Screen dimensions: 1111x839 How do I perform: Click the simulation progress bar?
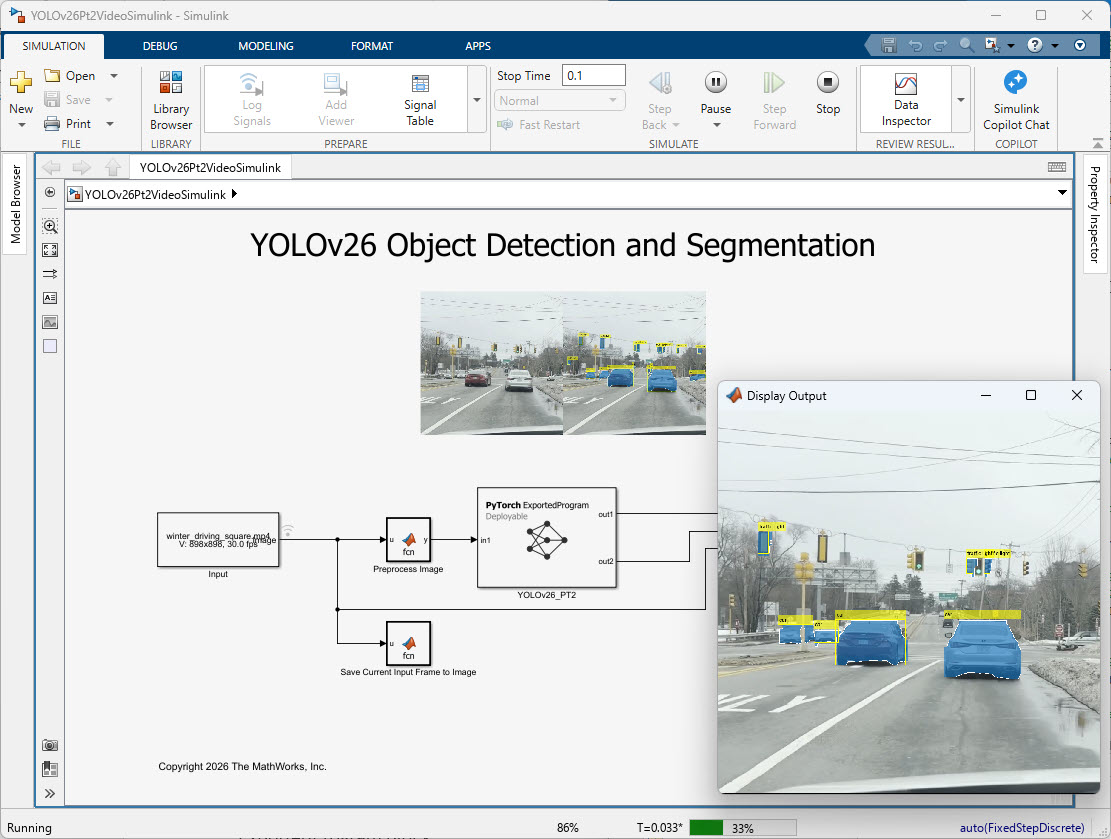(x=743, y=828)
